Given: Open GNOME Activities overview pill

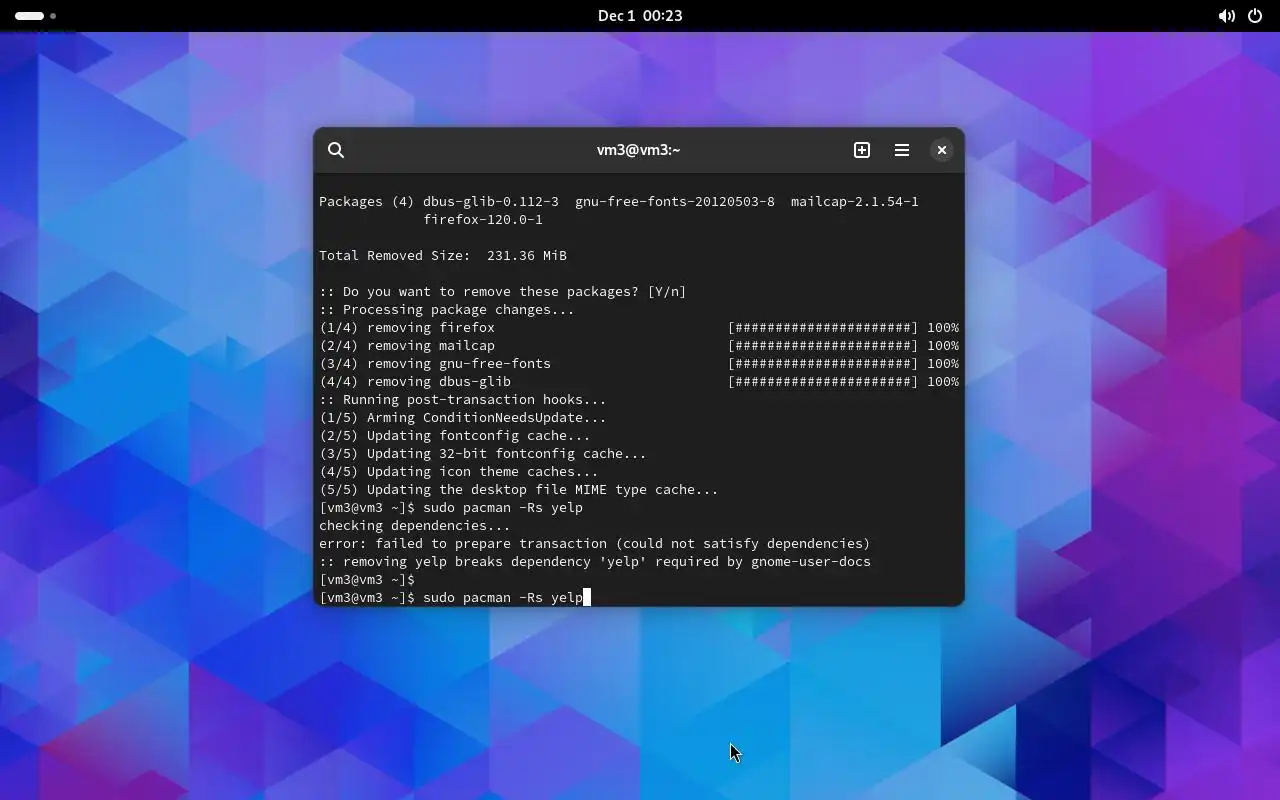Looking at the screenshot, I should pos(35,16).
